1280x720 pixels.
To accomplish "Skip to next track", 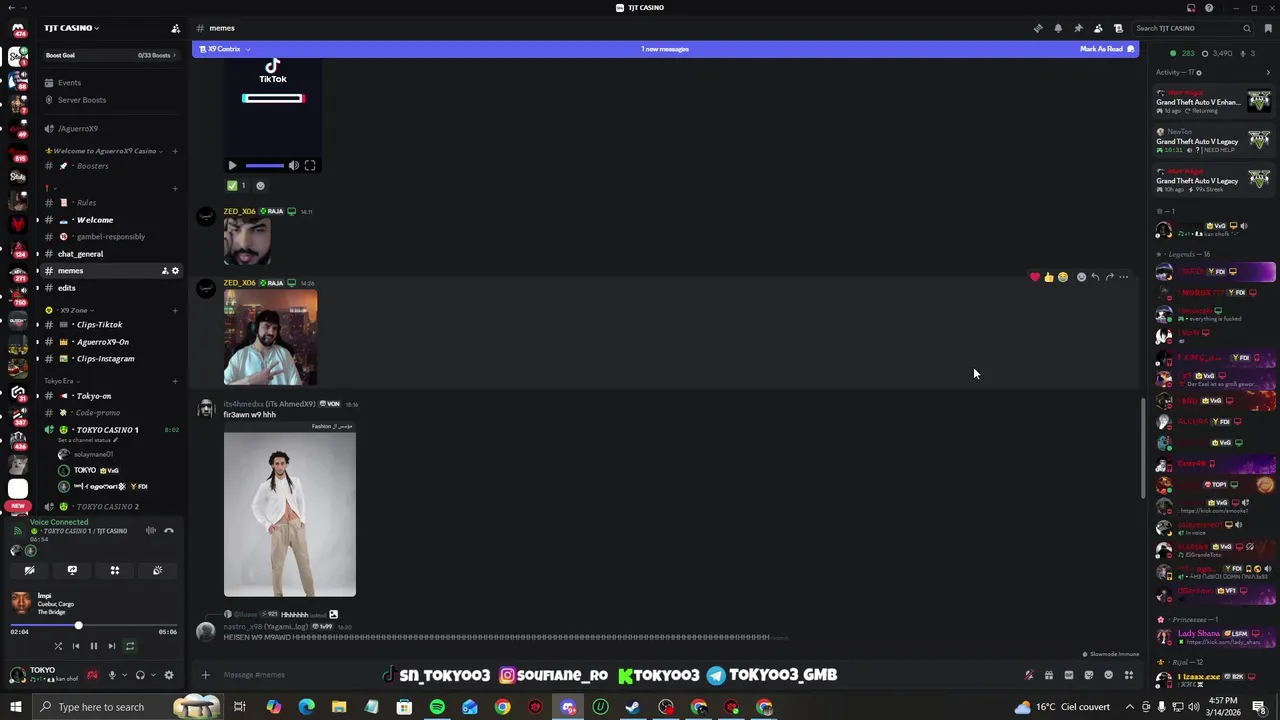I will 112,646.
